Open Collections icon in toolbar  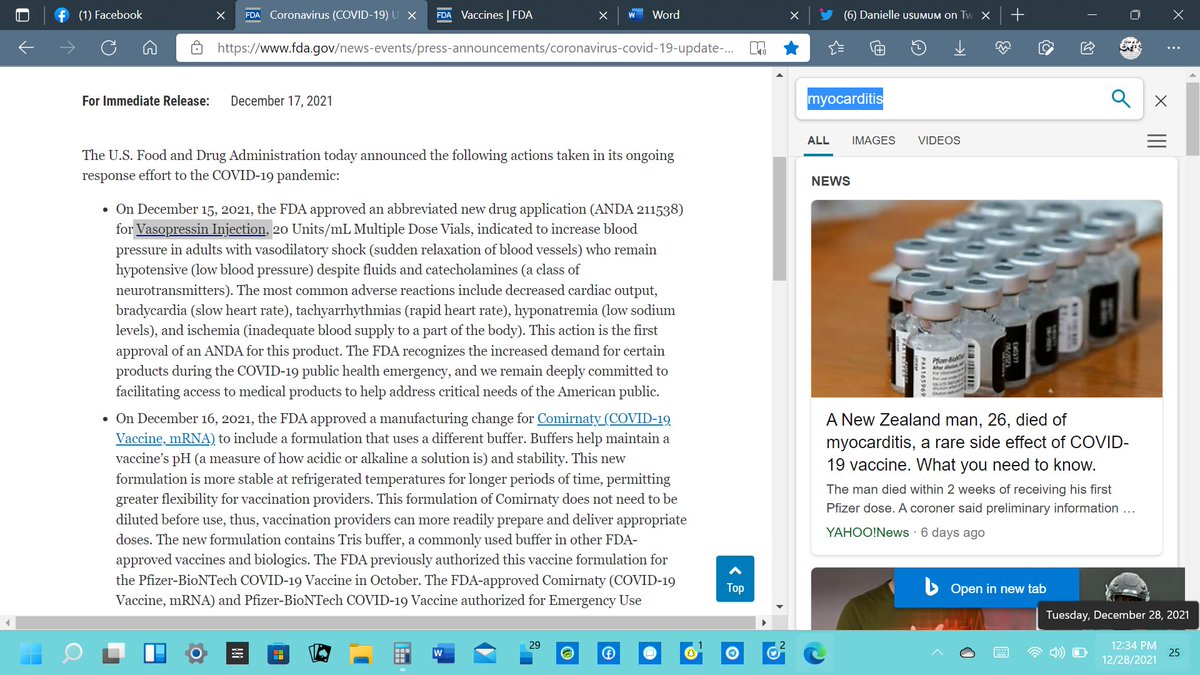pyautogui.click(x=878, y=47)
